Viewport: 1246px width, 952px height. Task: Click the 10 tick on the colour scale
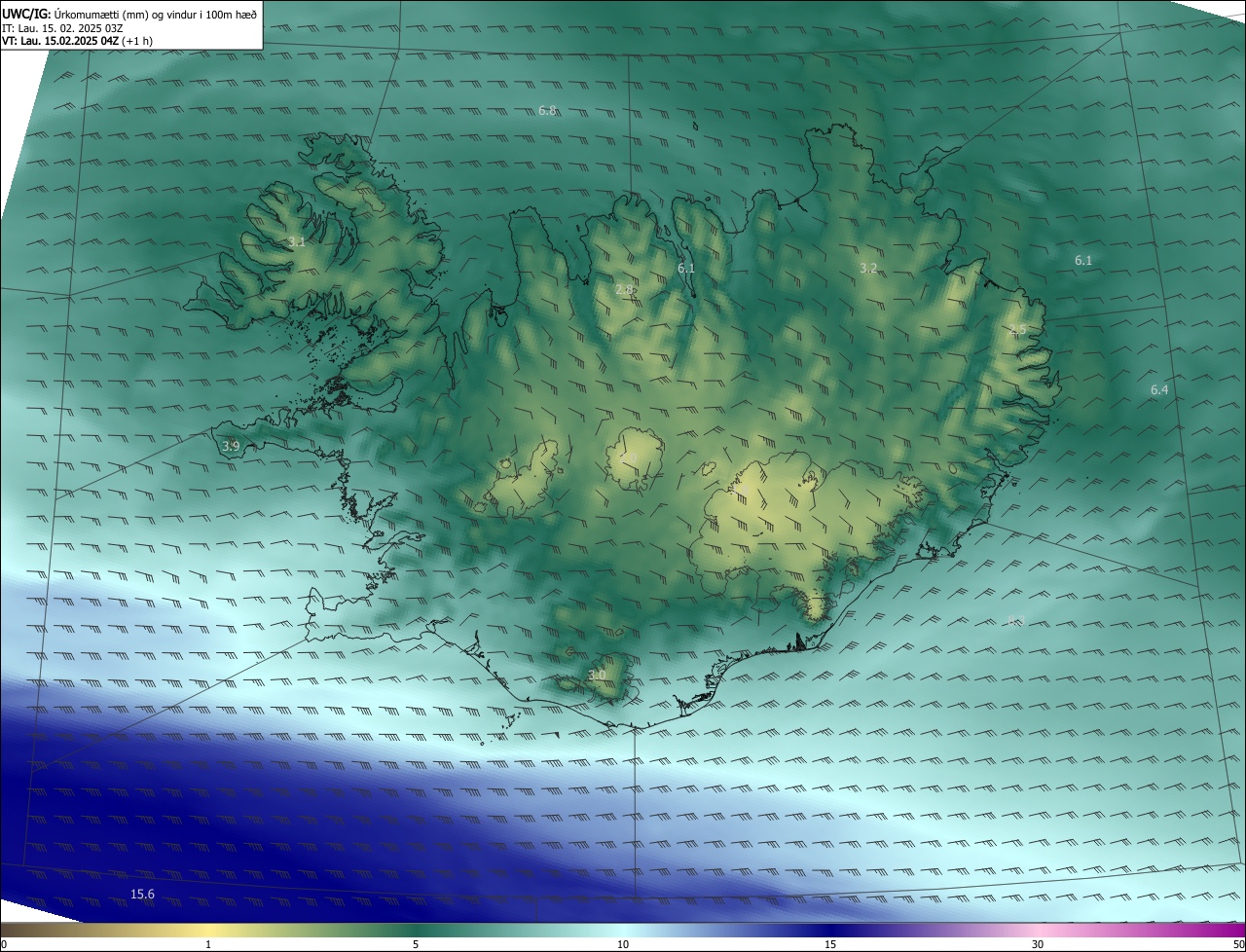click(623, 944)
